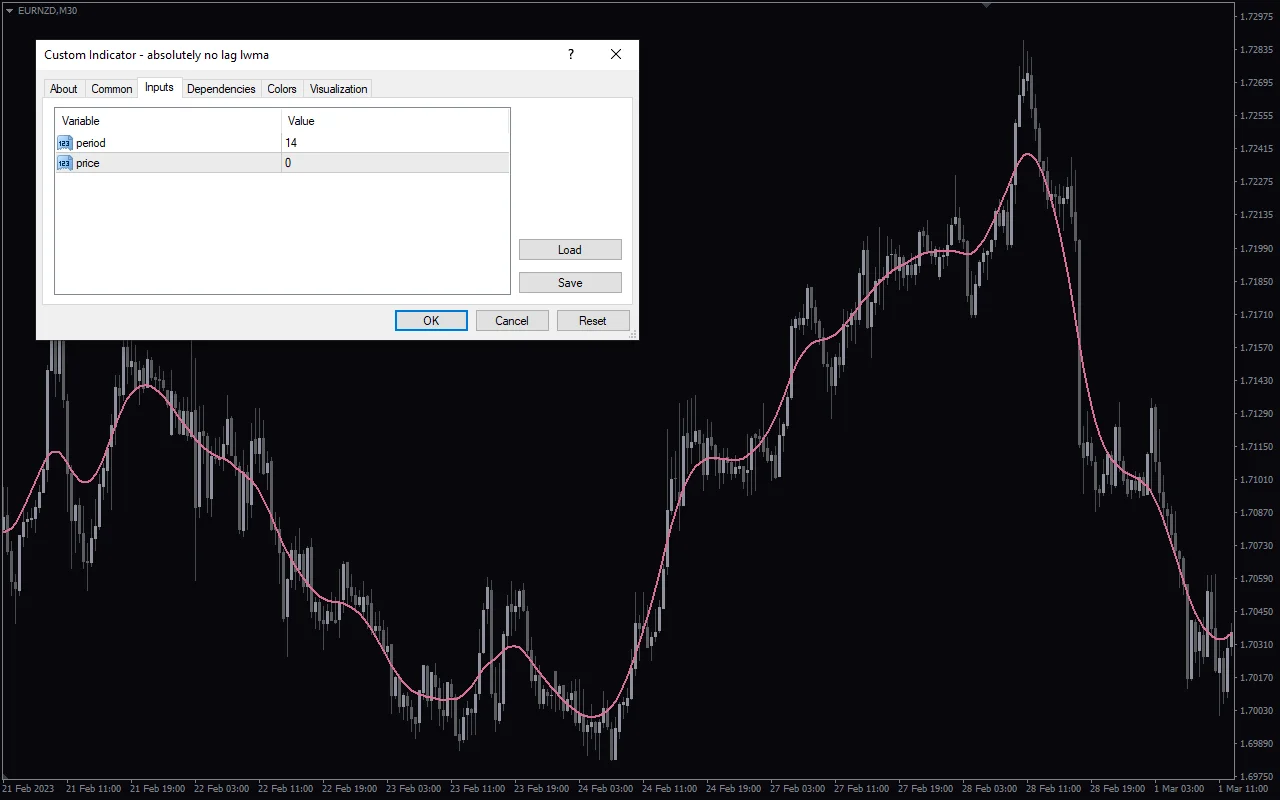Save the current input settings

coord(570,282)
